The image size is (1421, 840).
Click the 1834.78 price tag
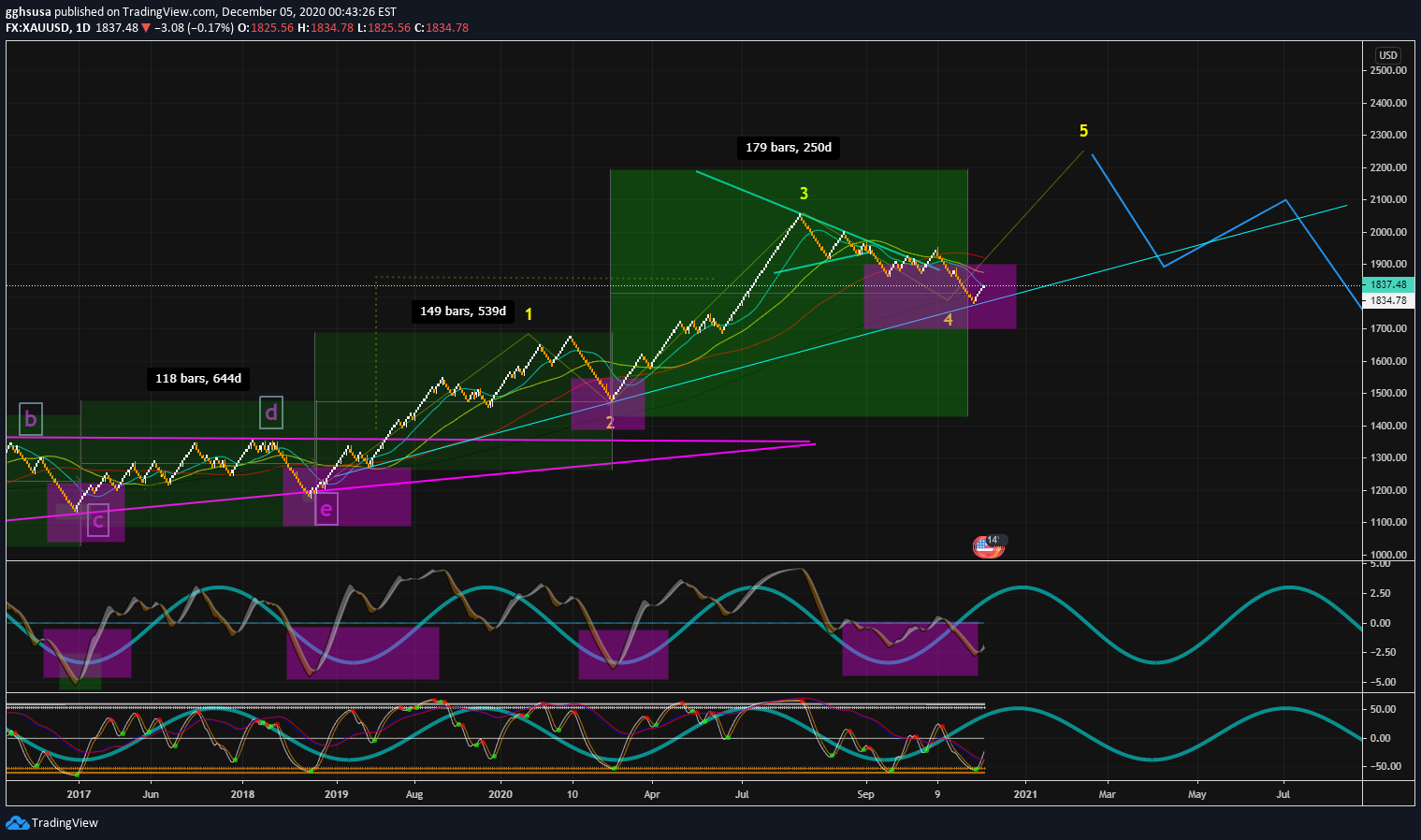pyautogui.click(x=1388, y=300)
